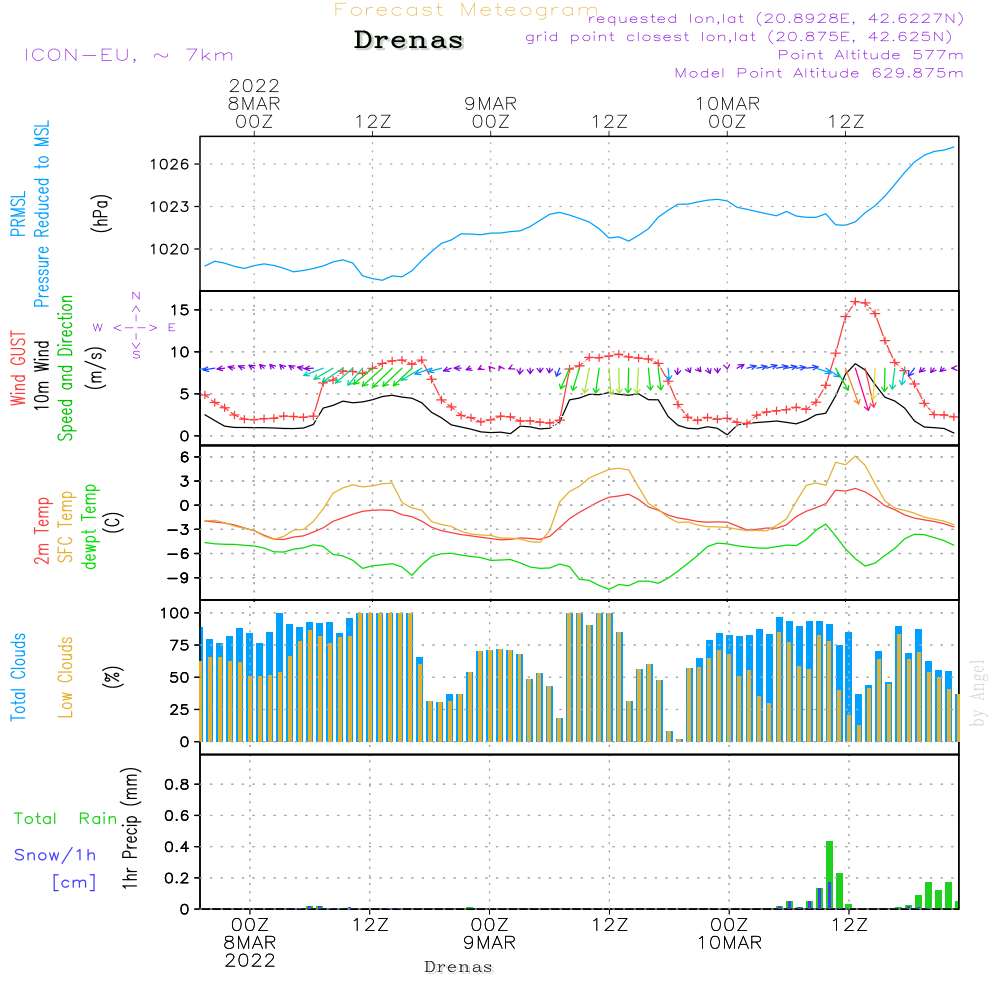Click the top 9MAR 00Z time label
The width and height of the screenshot is (1000, 1000).
coord(490,113)
